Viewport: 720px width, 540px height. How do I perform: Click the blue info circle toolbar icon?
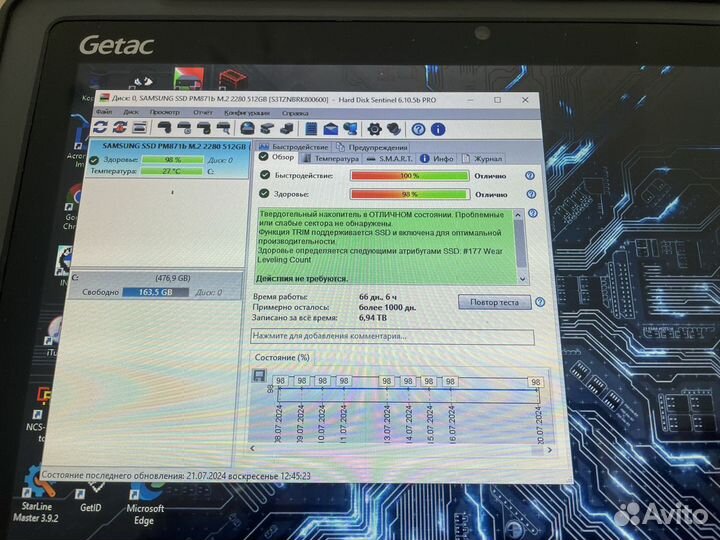(x=438, y=129)
